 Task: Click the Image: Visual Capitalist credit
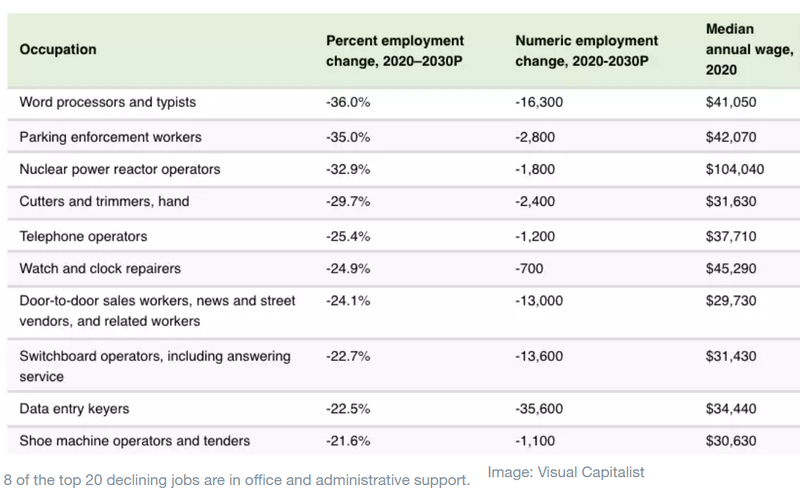tap(566, 472)
